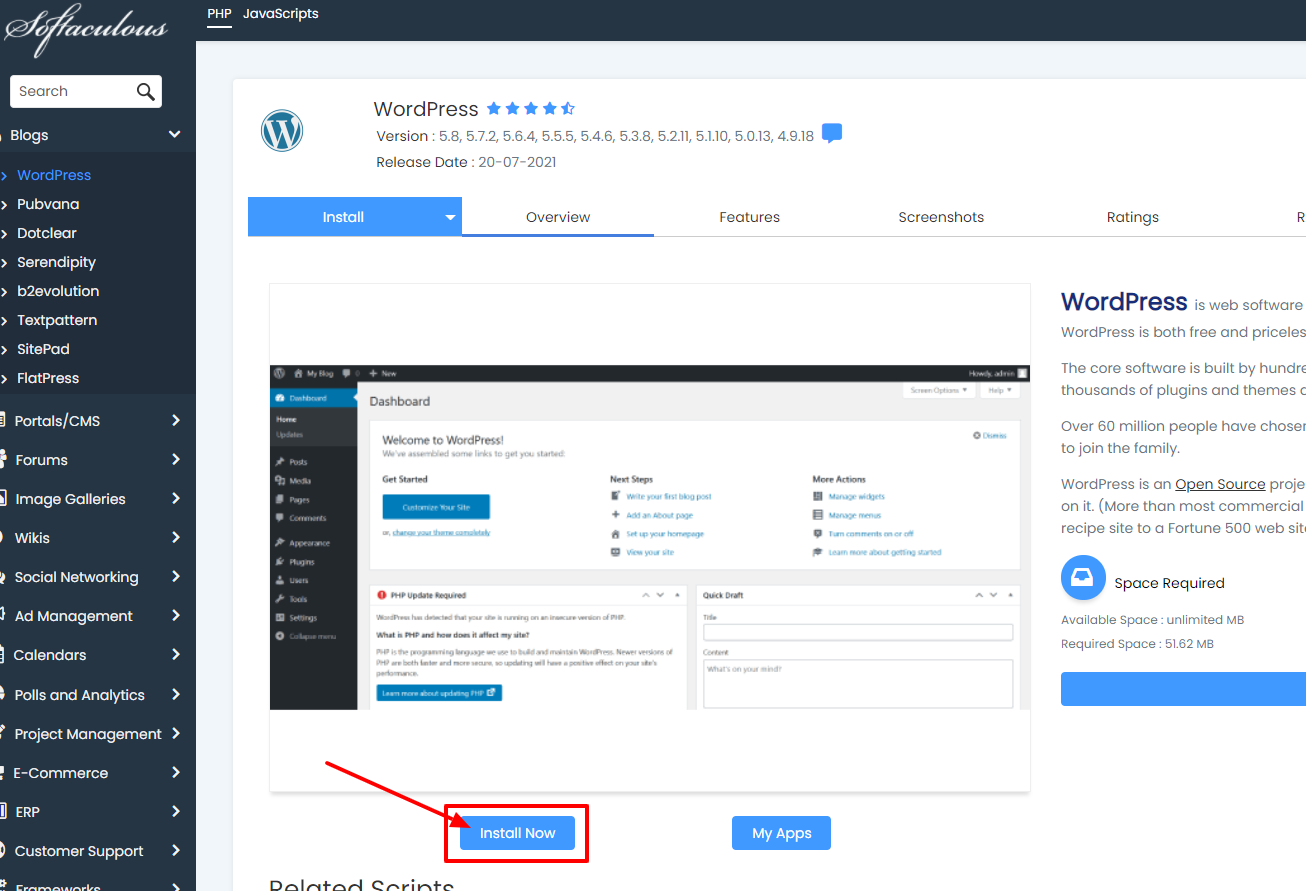Expand the Social Networking category
Image resolution: width=1306 pixels, height=891 pixels.
[x=98, y=577]
